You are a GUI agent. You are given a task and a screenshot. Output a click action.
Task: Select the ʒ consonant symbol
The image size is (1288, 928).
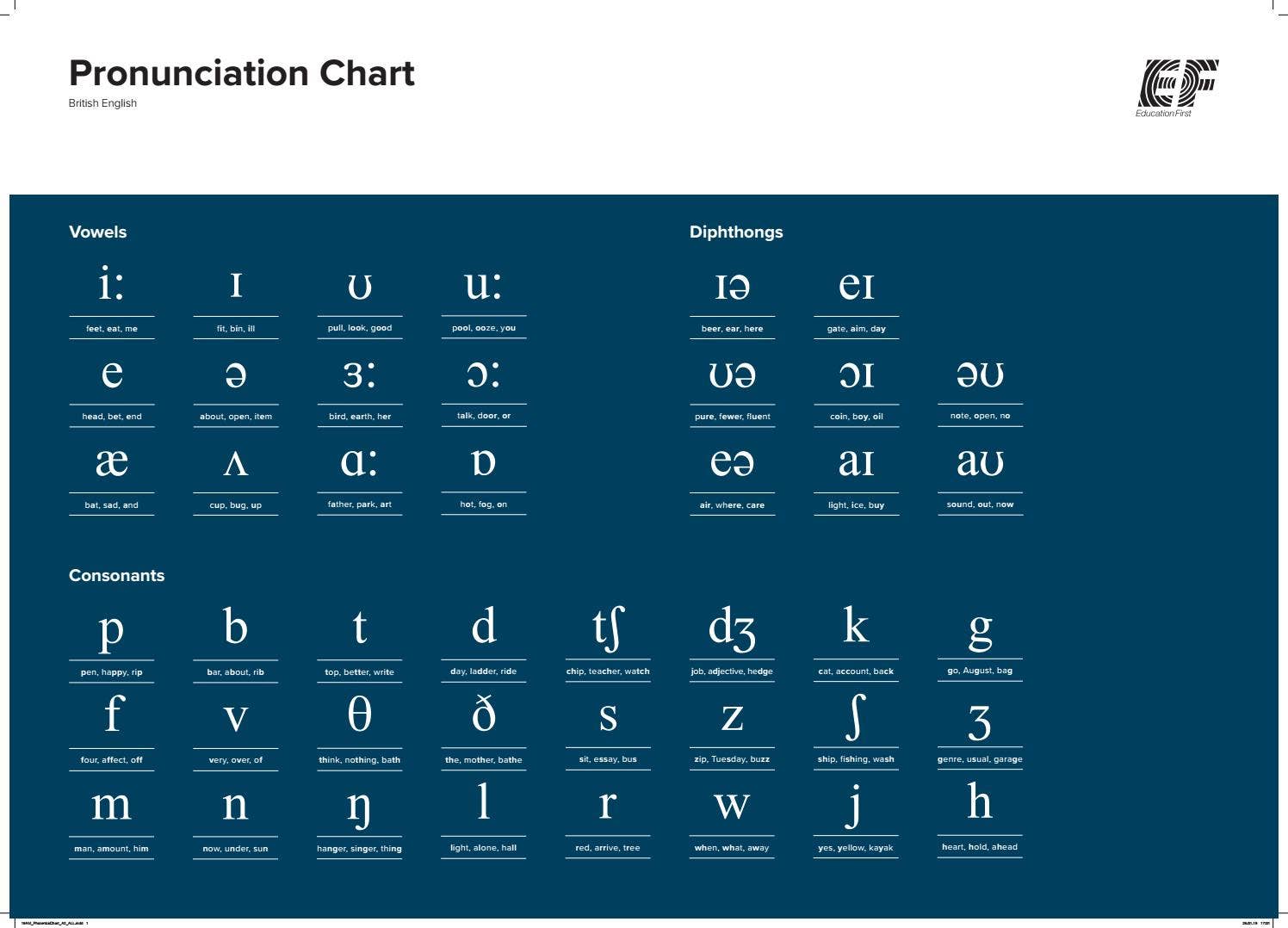980,722
